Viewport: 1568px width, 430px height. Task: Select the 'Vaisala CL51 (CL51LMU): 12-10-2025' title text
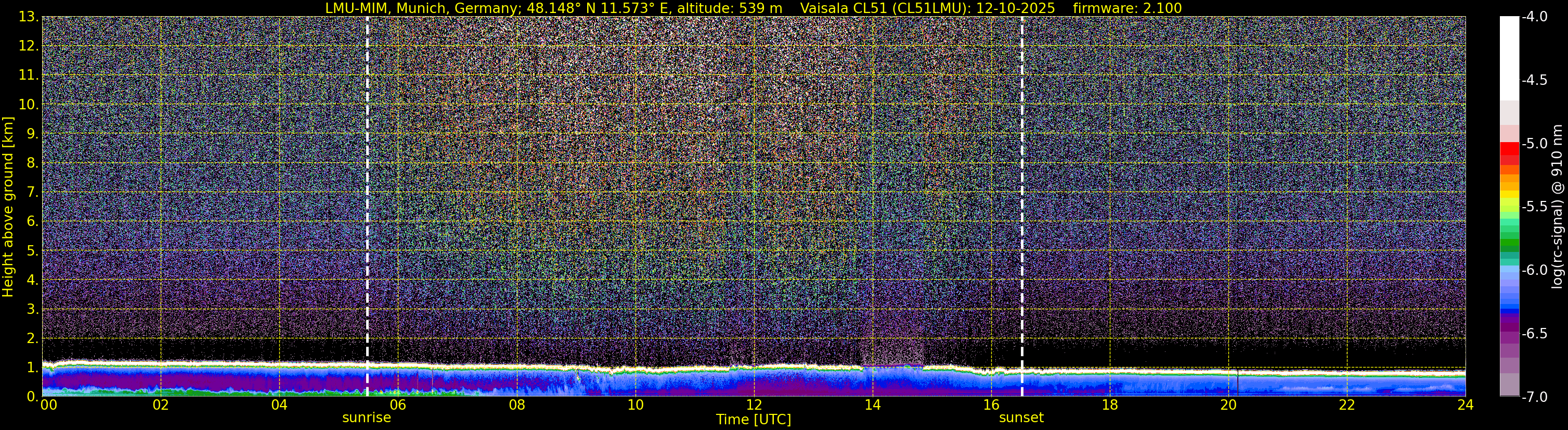click(928, 8)
